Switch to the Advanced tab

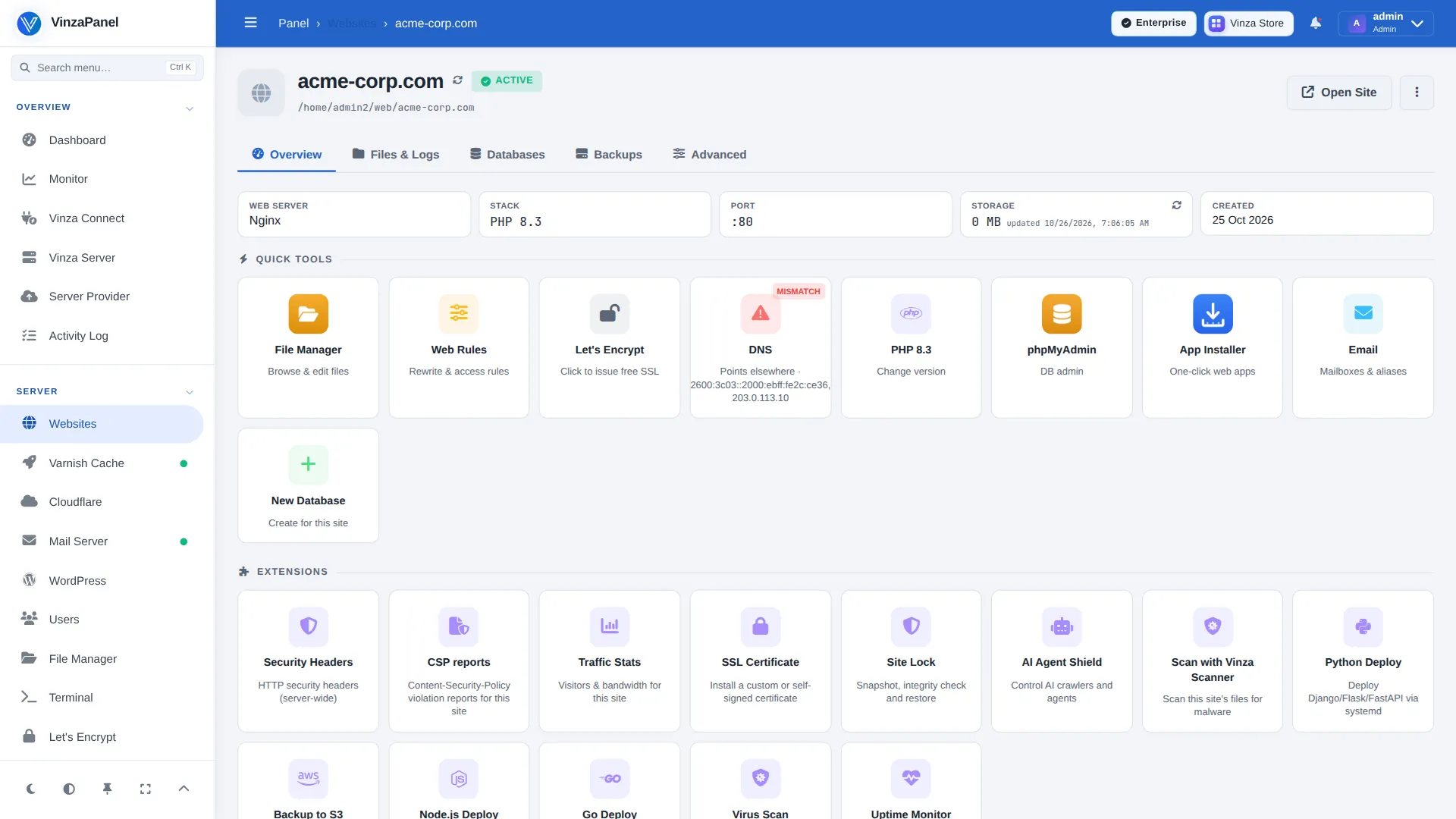(x=710, y=155)
